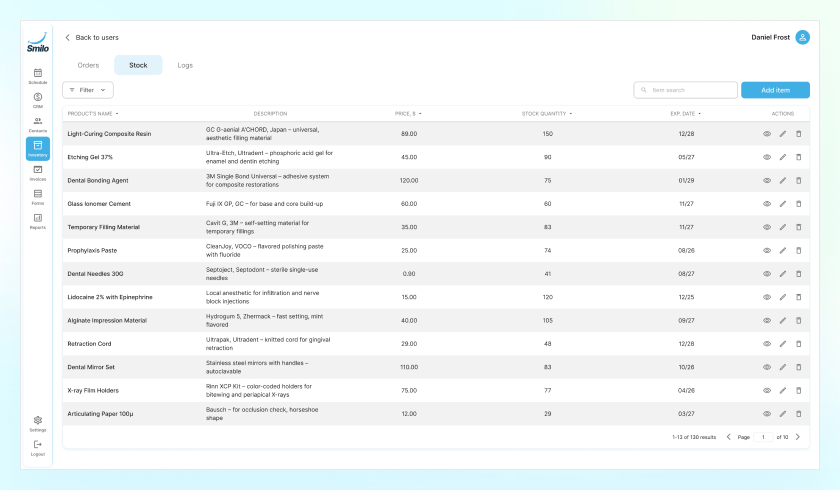Delete Temporary Filling Material item

click(x=799, y=227)
